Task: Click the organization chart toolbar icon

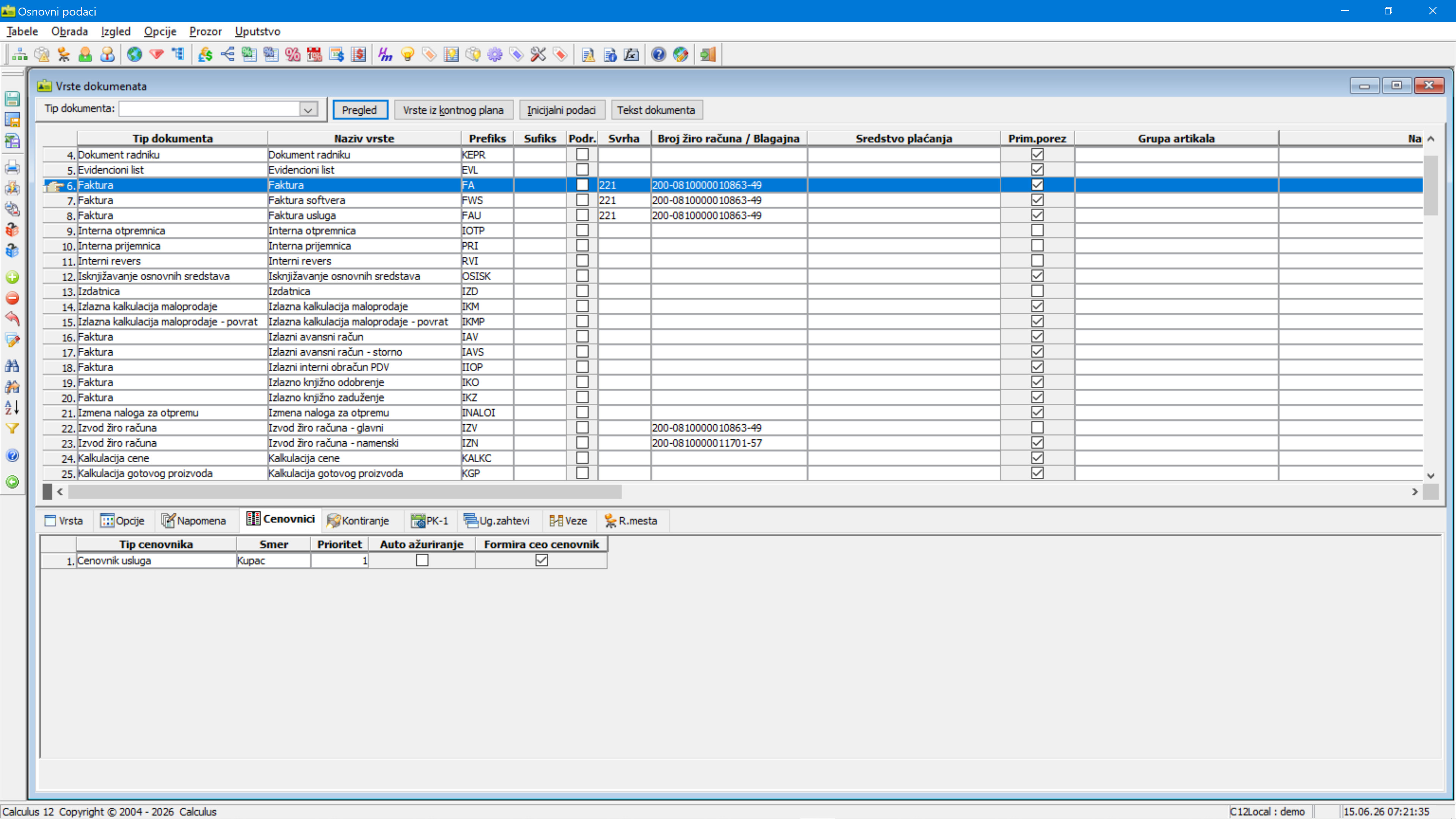Action: [x=20, y=54]
